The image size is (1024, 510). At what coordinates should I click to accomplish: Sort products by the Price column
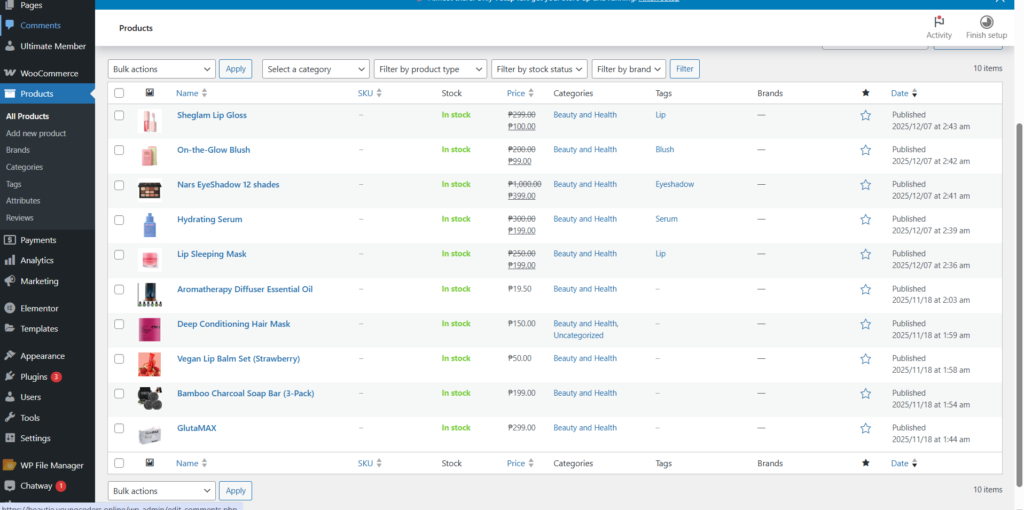click(x=516, y=93)
